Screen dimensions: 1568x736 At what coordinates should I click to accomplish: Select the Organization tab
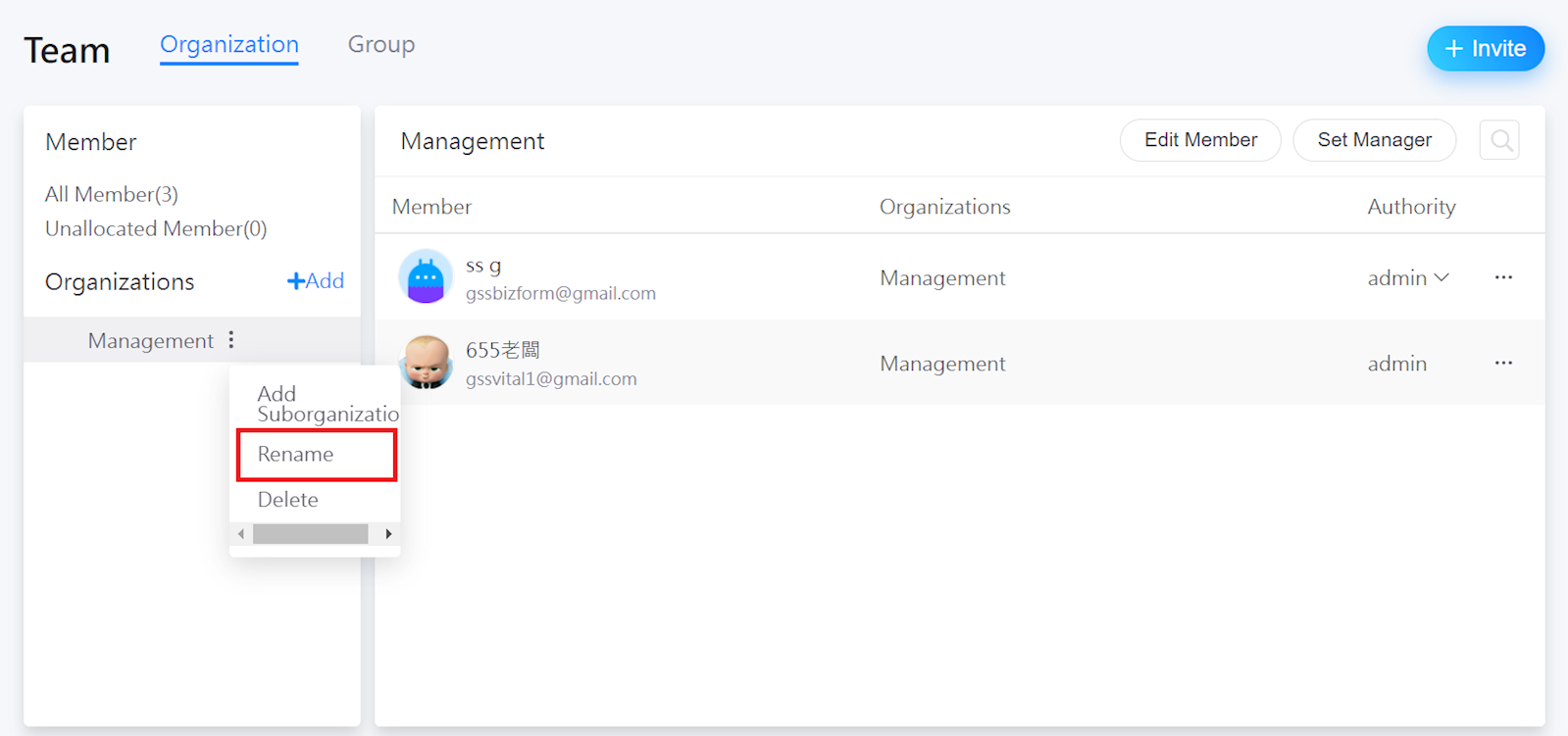pyautogui.click(x=228, y=45)
